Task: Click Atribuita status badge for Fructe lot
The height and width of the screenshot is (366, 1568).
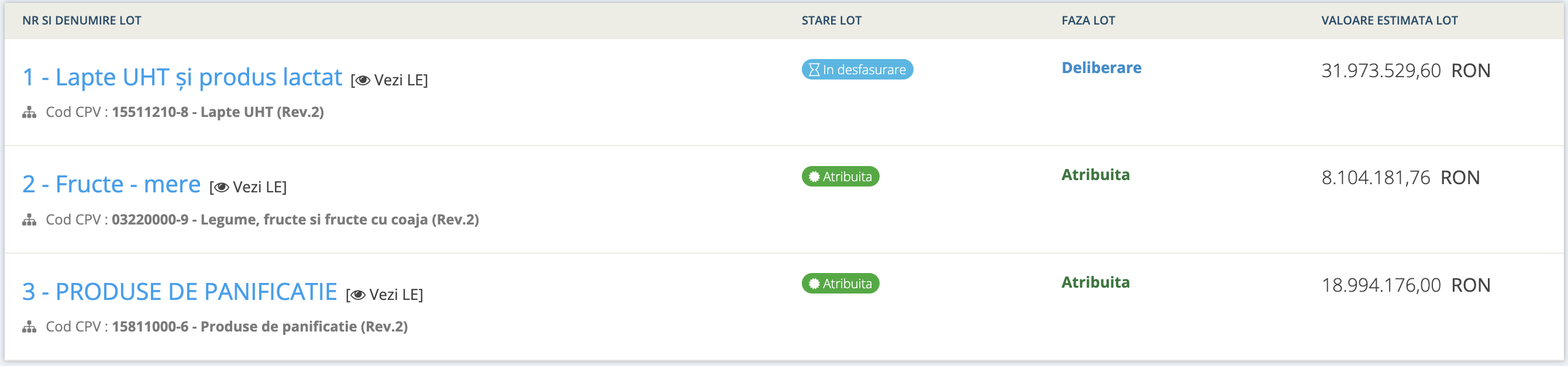Action: 840,177
